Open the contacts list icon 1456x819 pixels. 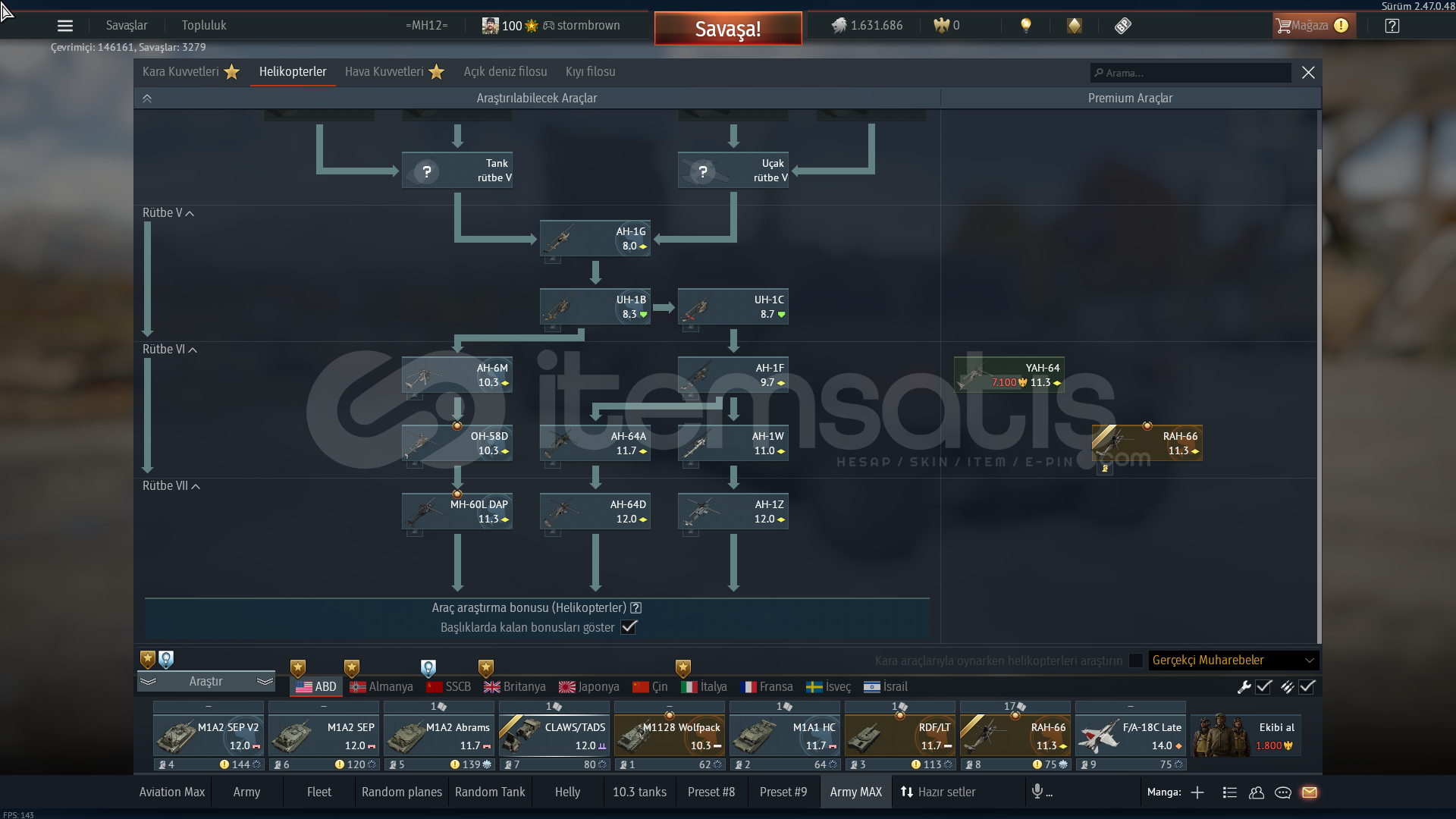pyautogui.click(x=1229, y=792)
